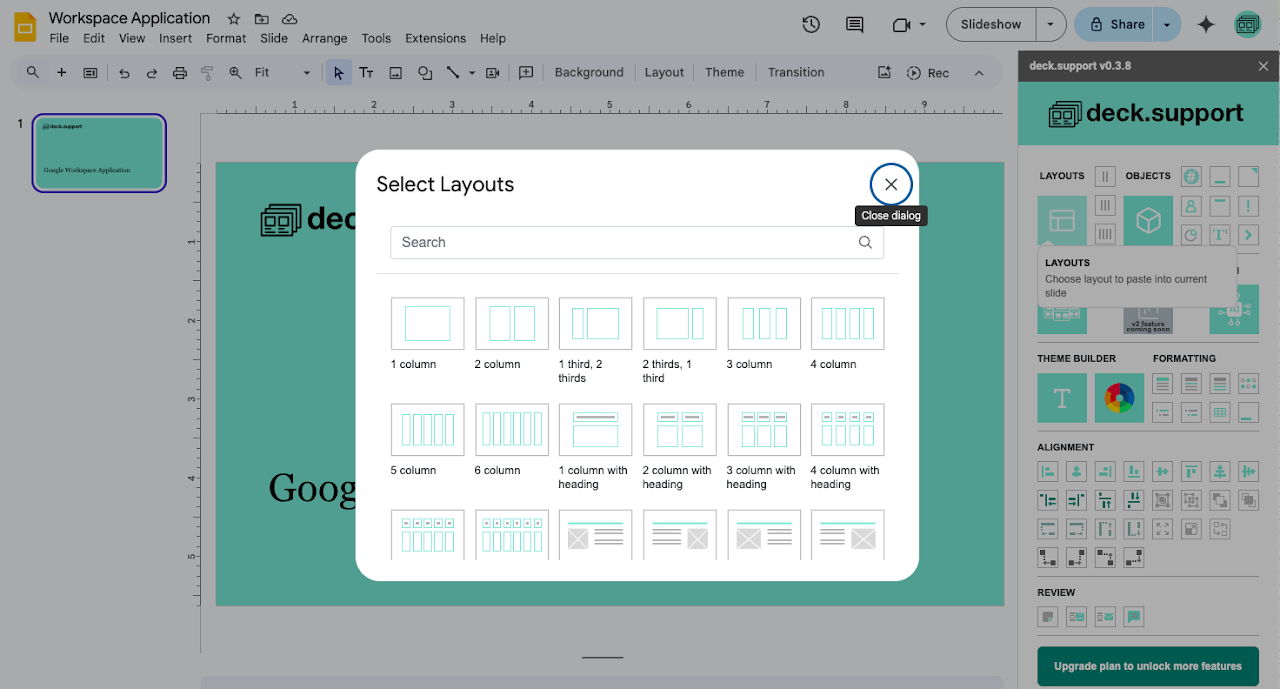Select the Shape tool in toolbar

pyautogui.click(x=425, y=72)
